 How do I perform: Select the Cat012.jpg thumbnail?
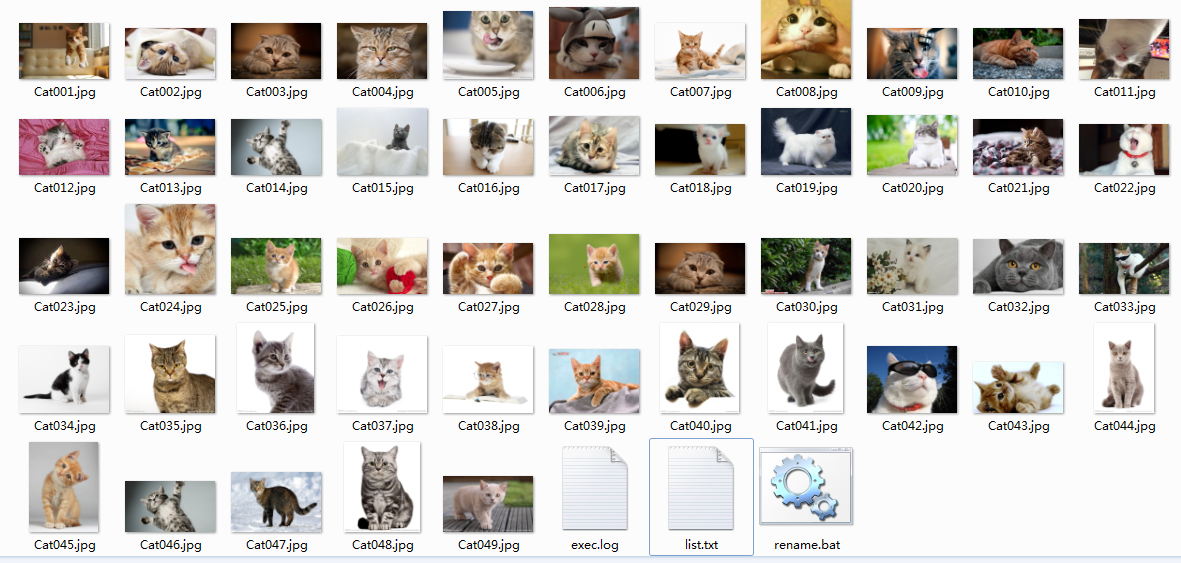[64, 147]
